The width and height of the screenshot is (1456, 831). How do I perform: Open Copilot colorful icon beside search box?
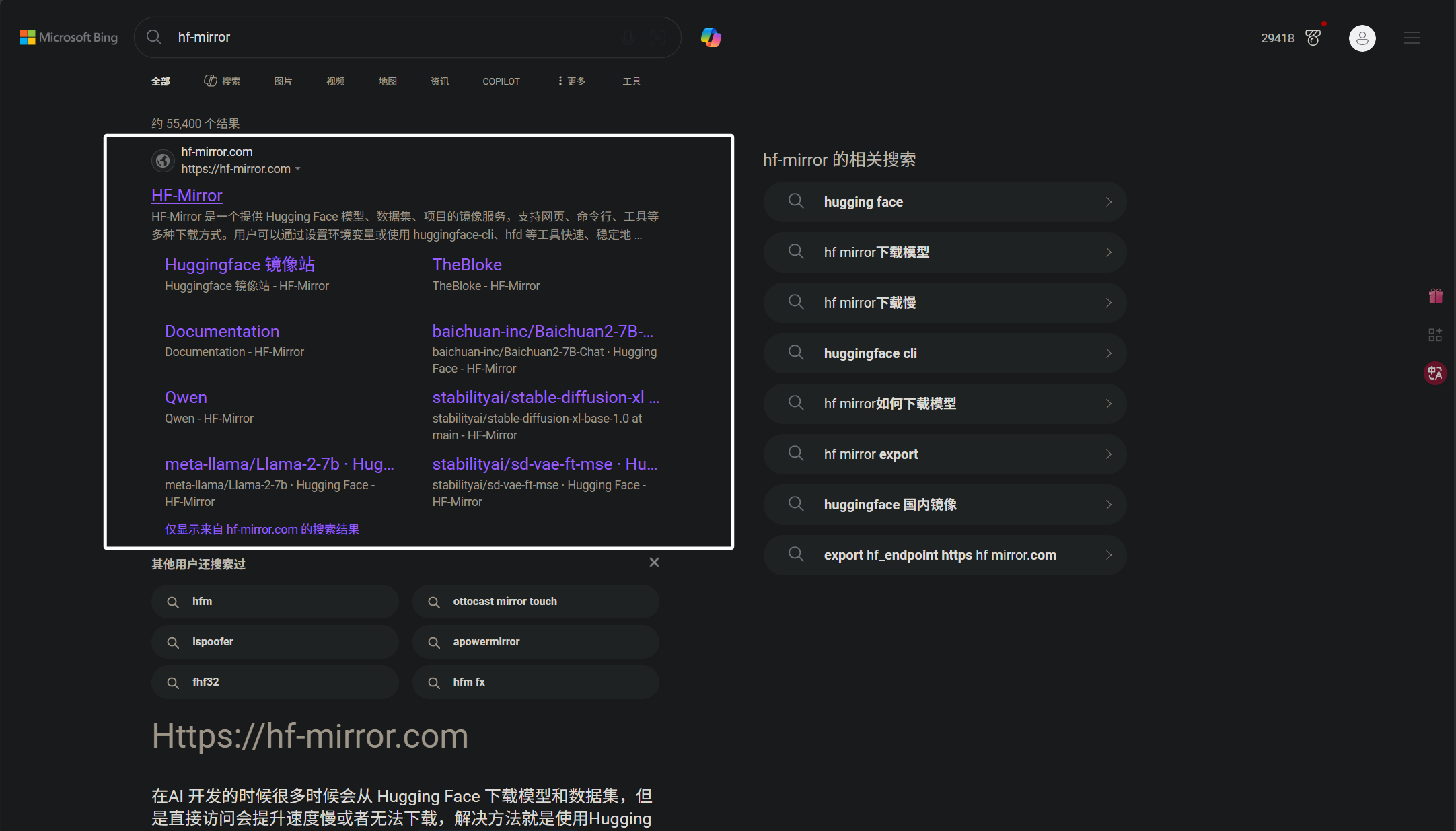pos(711,37)
